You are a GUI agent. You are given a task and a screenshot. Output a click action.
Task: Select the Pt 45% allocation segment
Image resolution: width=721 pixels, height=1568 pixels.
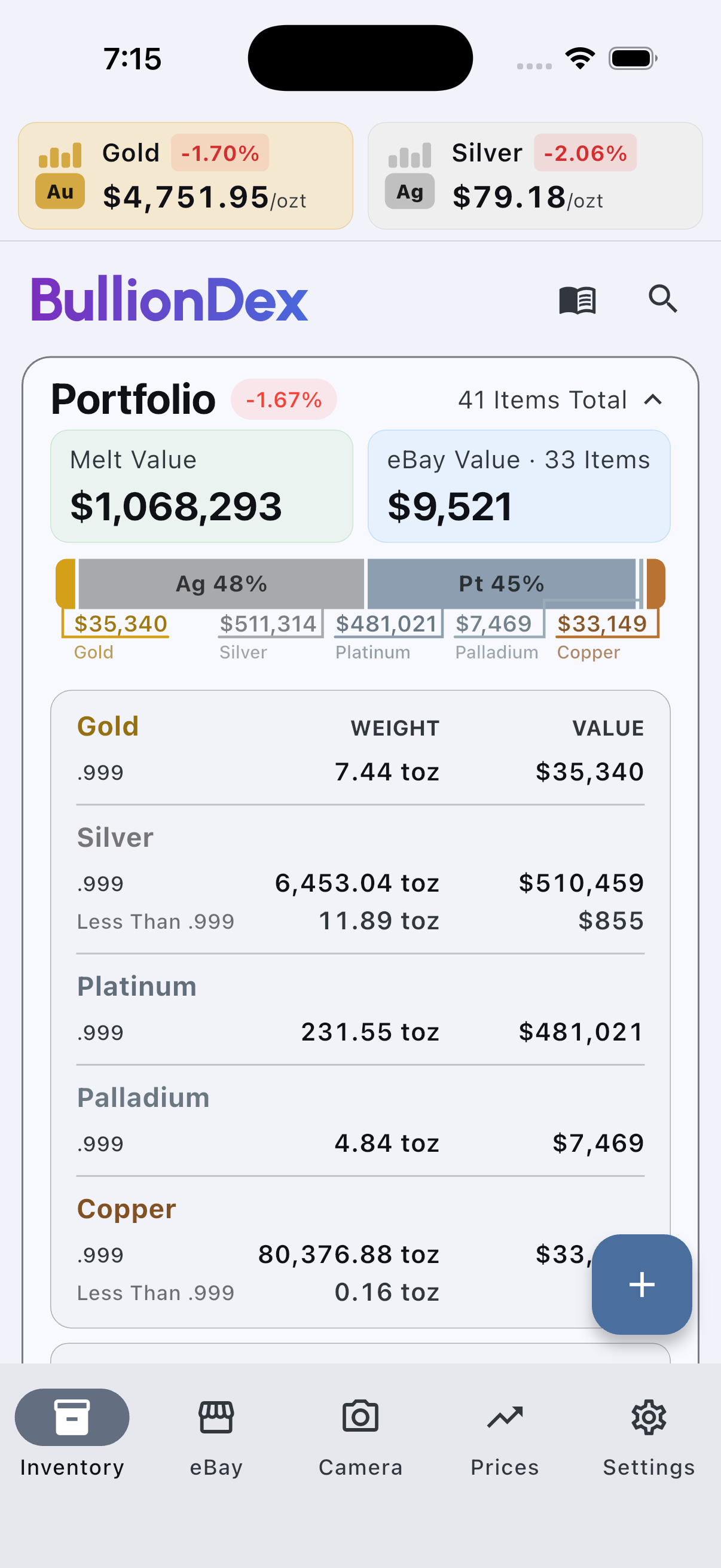[x=502, y=584]
